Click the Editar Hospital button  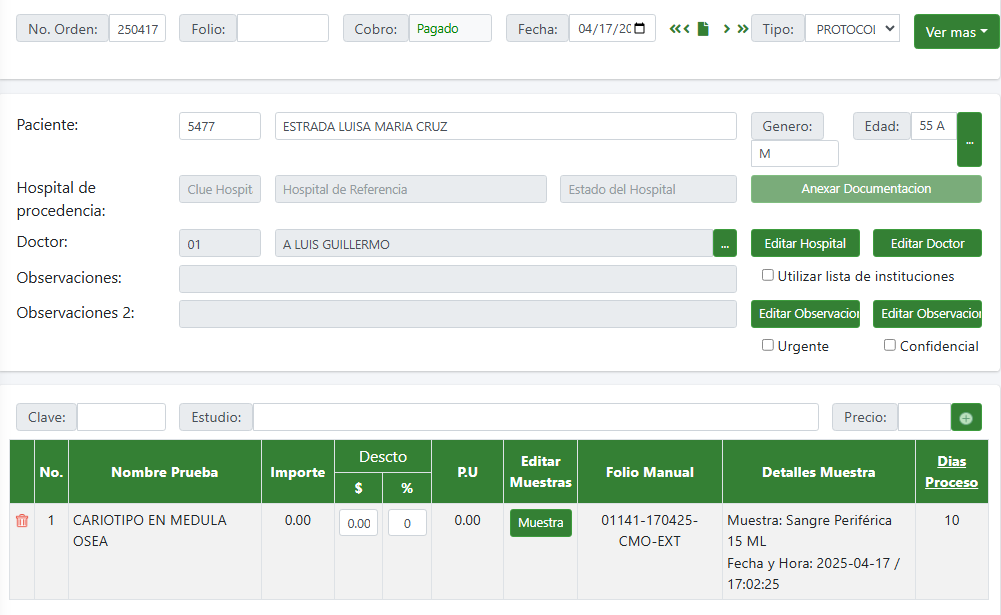click(x=805, y=244)
